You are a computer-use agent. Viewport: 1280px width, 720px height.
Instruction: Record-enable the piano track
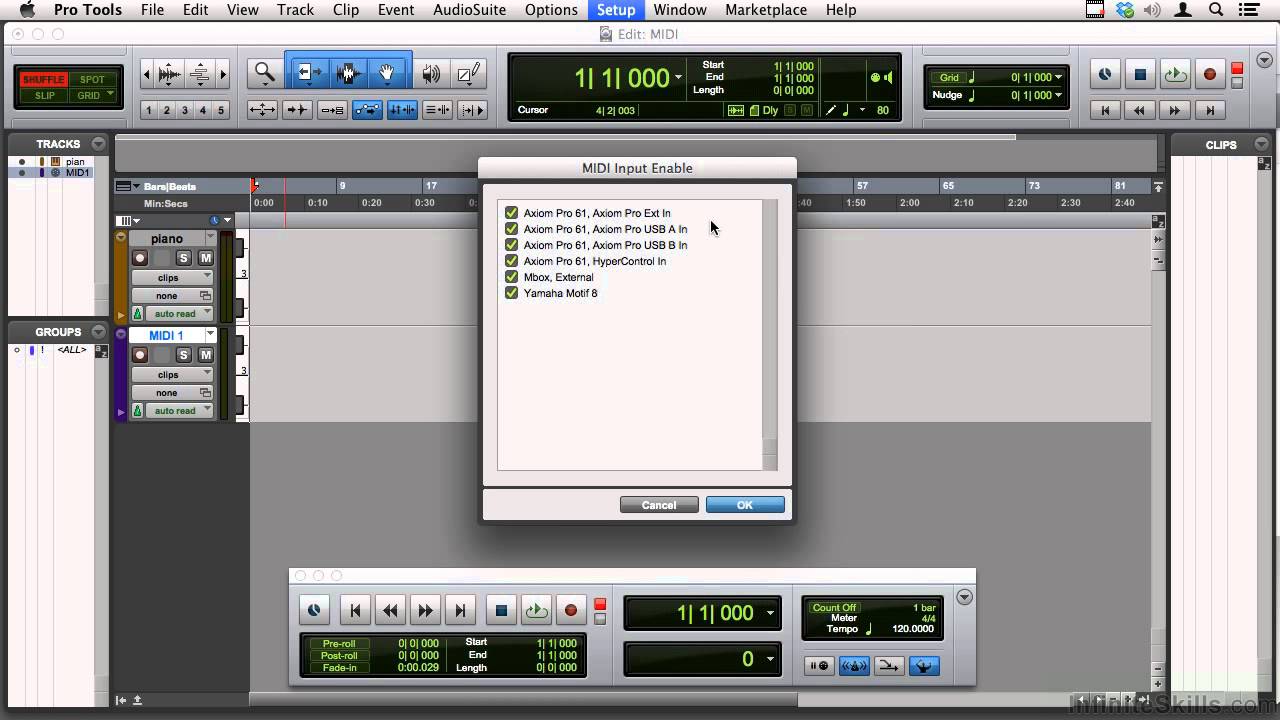[140, 258]
